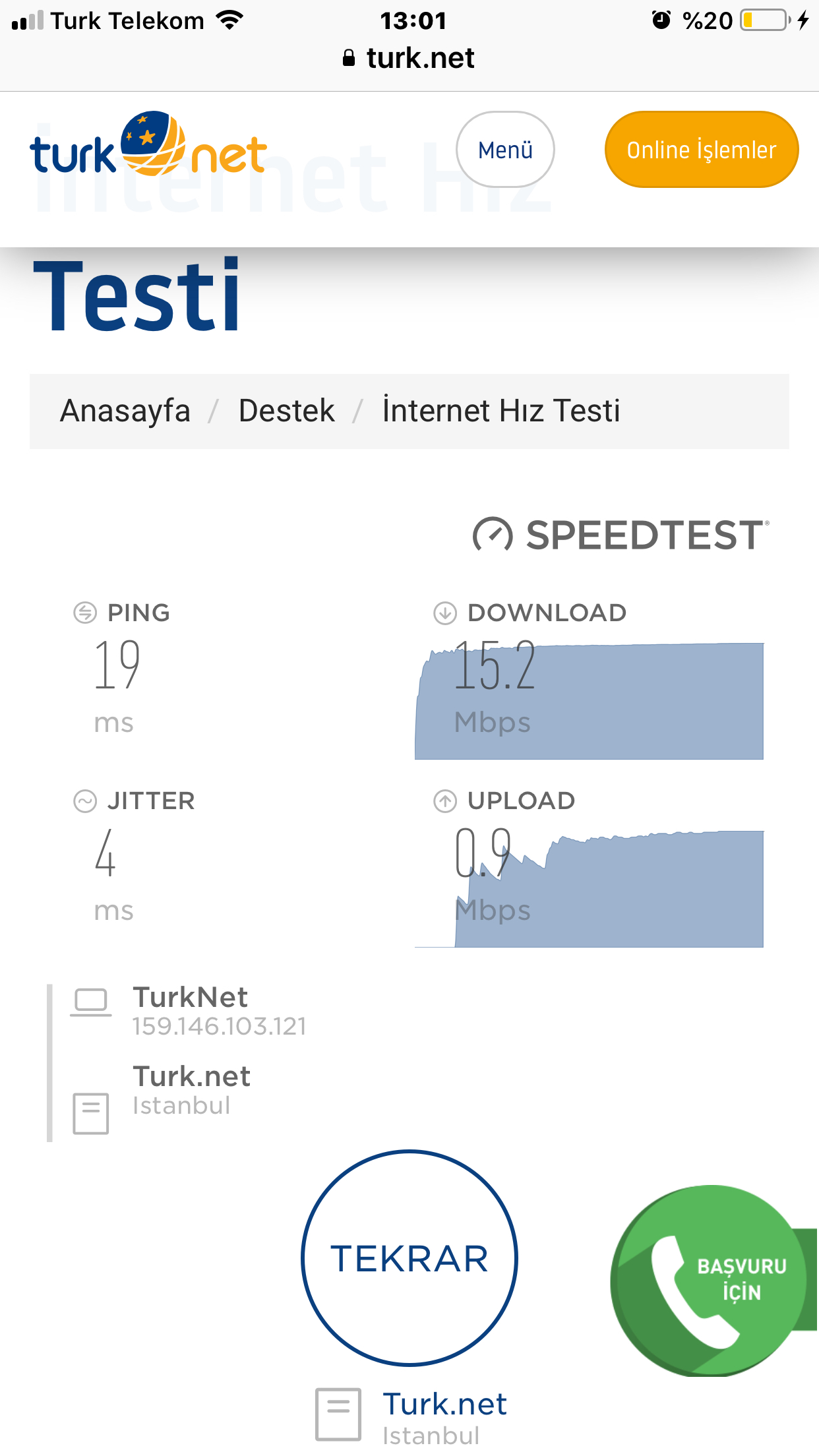Tap the ping icon next to PING

pyautogui.click(x=85, y=613)
